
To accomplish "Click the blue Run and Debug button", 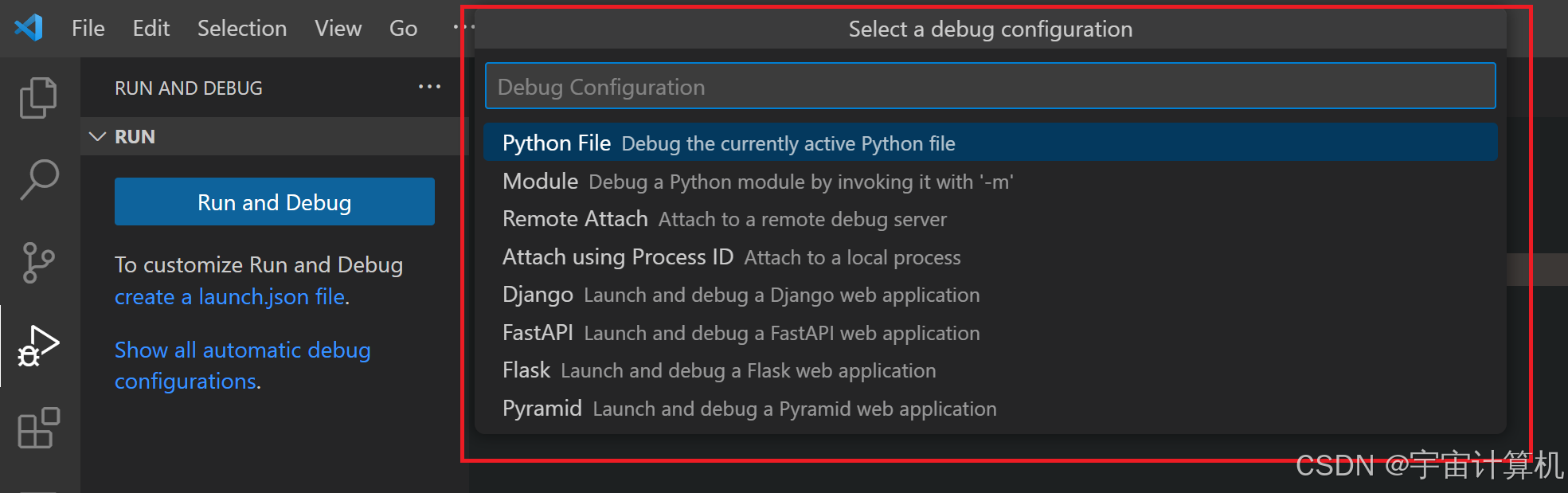I will click(x=275, y=202).
